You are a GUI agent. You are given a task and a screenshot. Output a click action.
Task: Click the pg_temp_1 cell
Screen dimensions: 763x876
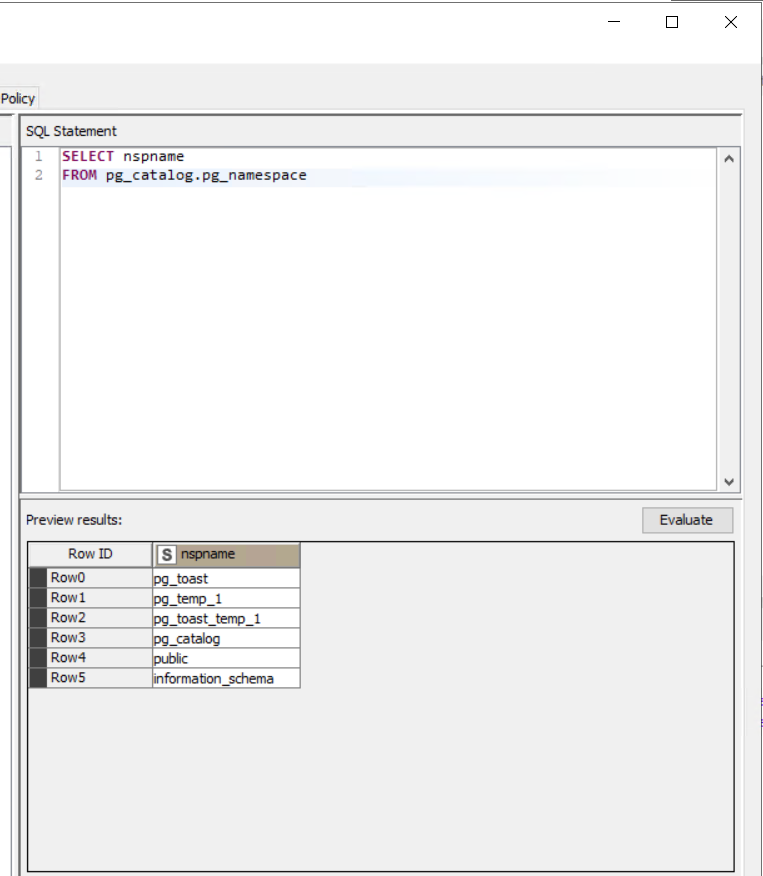click(226, 598)
